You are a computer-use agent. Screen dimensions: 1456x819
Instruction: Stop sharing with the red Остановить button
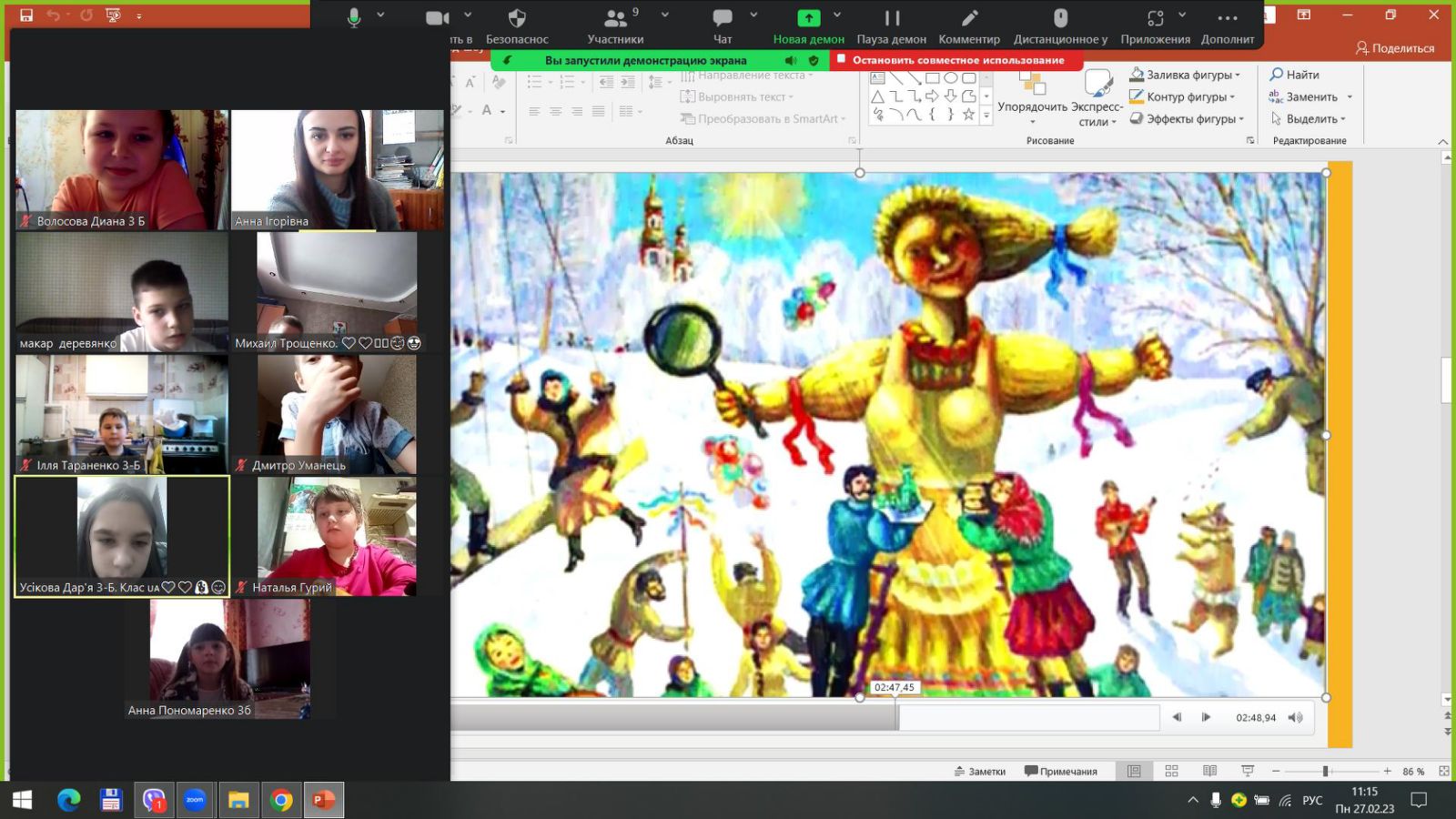pyautogui.click(x=957, y=60)
